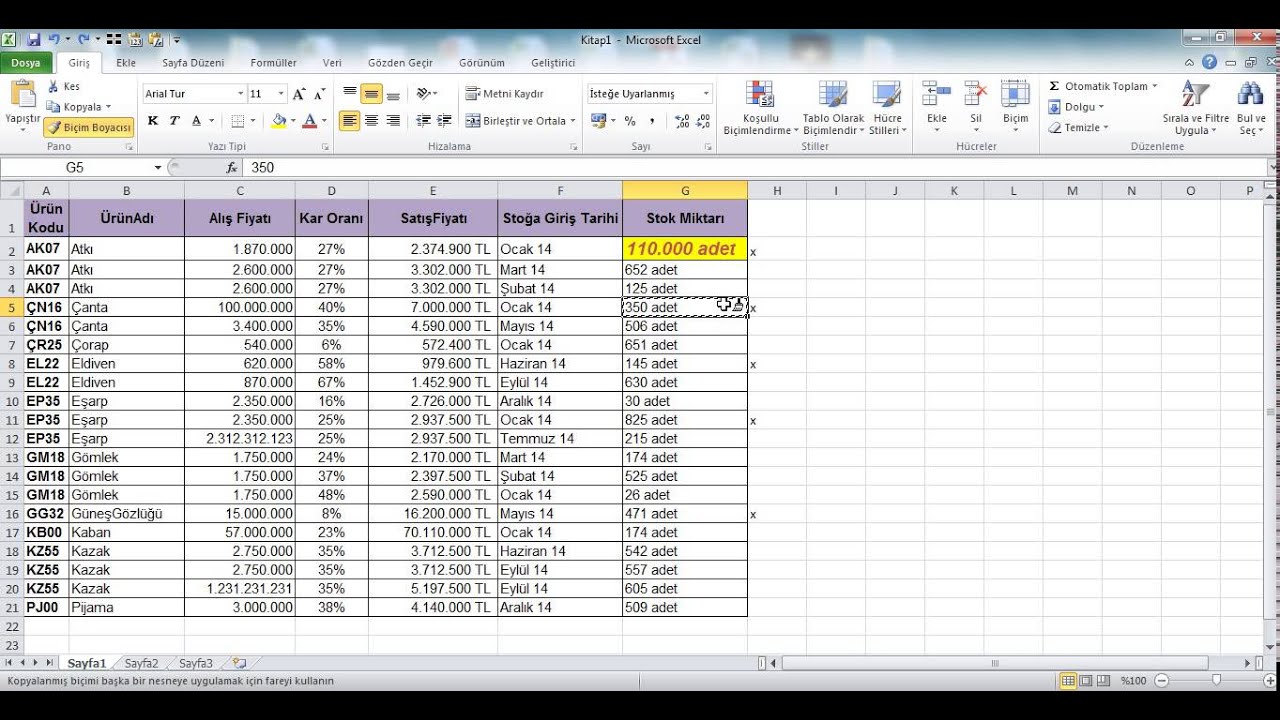Toggle the Biçim Boyacısı format painter
Viewport: 1280px width, 720px height.
coord(89,128)
